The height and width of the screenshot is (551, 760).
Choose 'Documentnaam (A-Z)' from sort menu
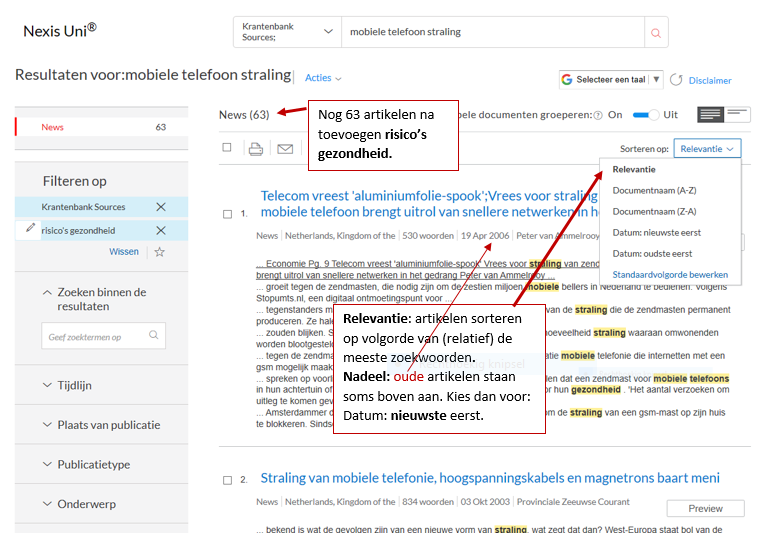click(654, 190)
